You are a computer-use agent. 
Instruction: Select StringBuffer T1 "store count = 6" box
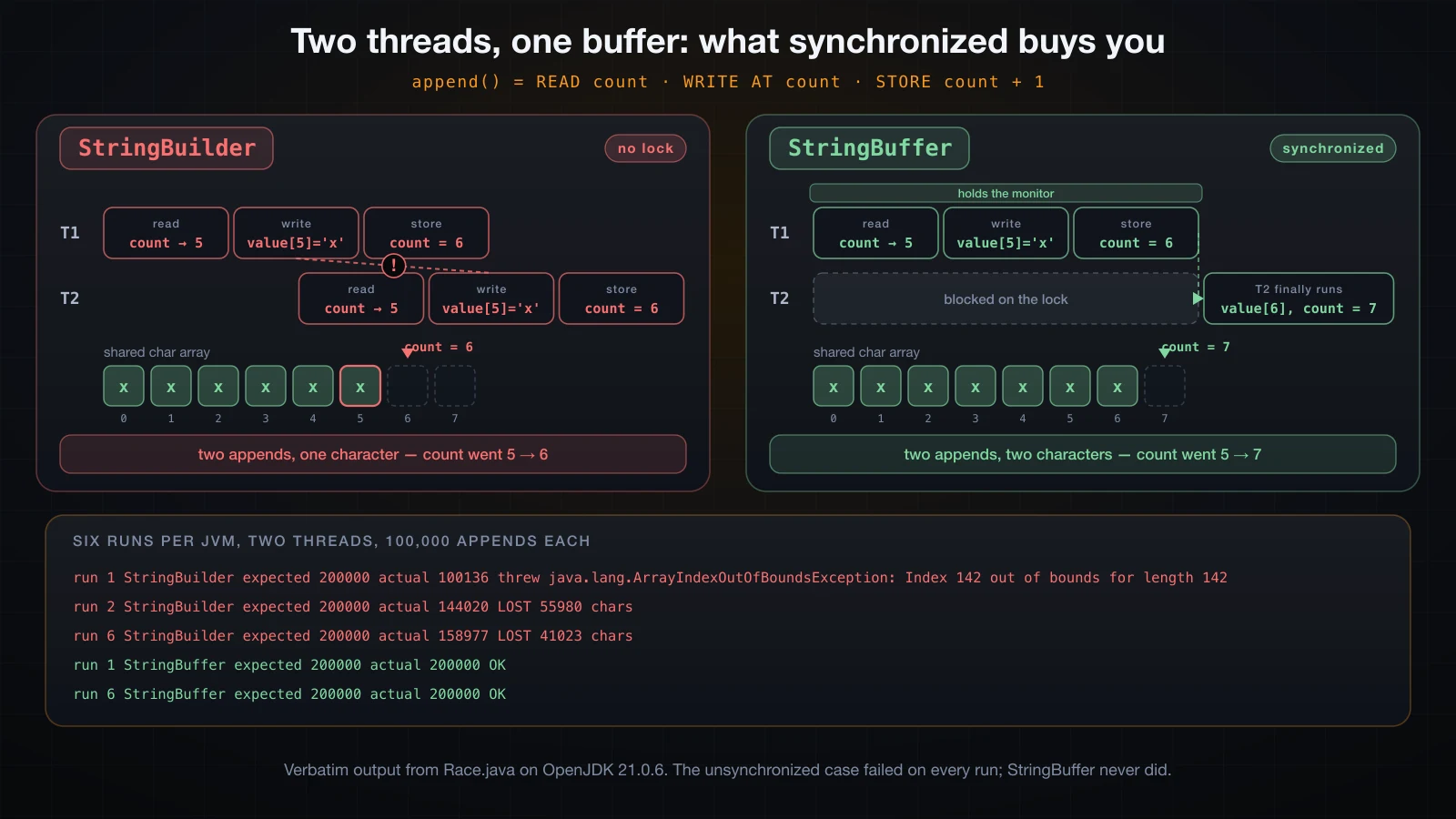point(1136,233)
